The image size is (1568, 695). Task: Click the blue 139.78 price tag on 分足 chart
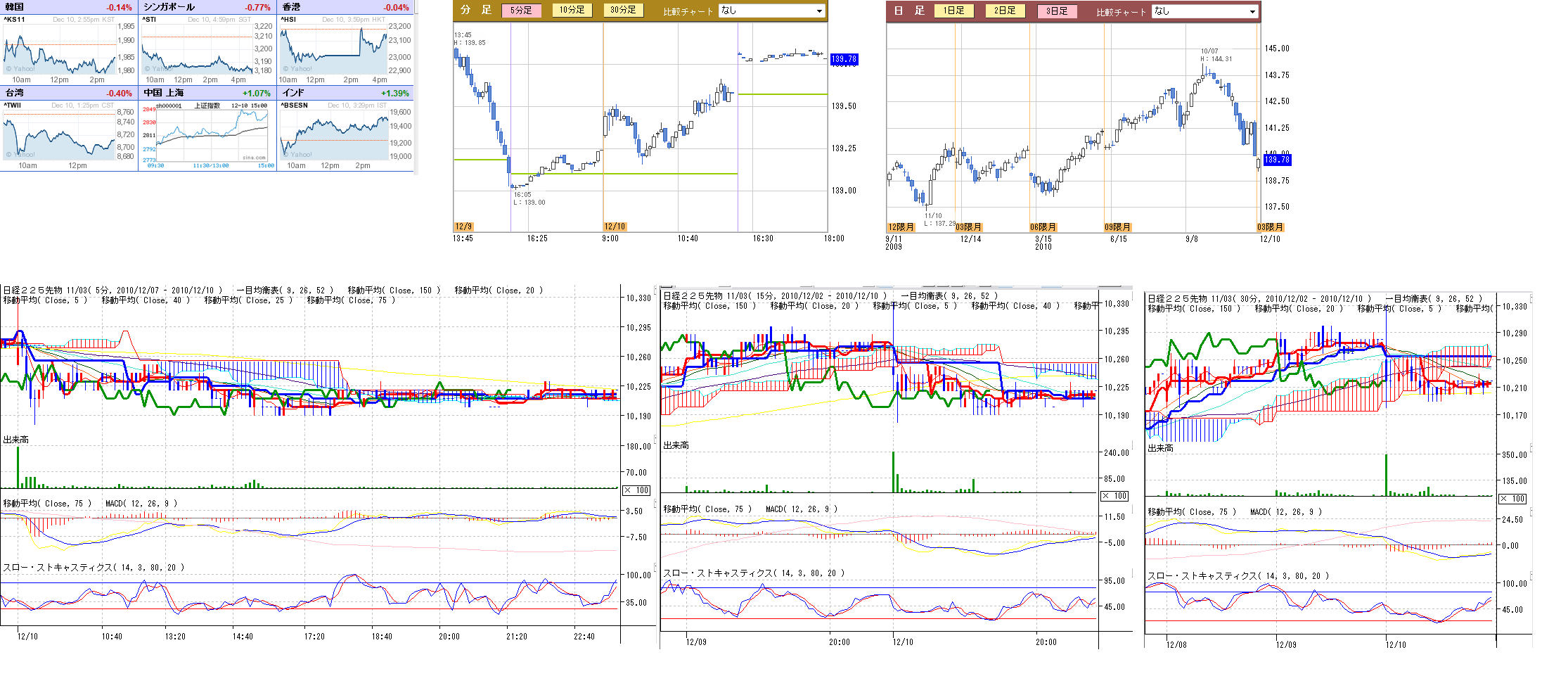pyautogui.click(x=844, y=59)
